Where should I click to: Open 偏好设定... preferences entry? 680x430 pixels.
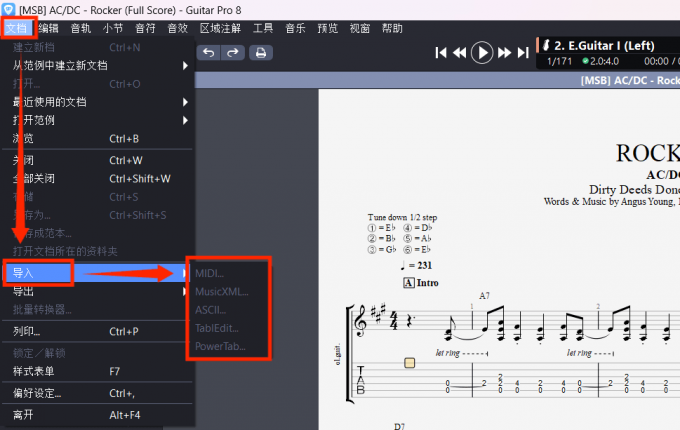point(37,392)
